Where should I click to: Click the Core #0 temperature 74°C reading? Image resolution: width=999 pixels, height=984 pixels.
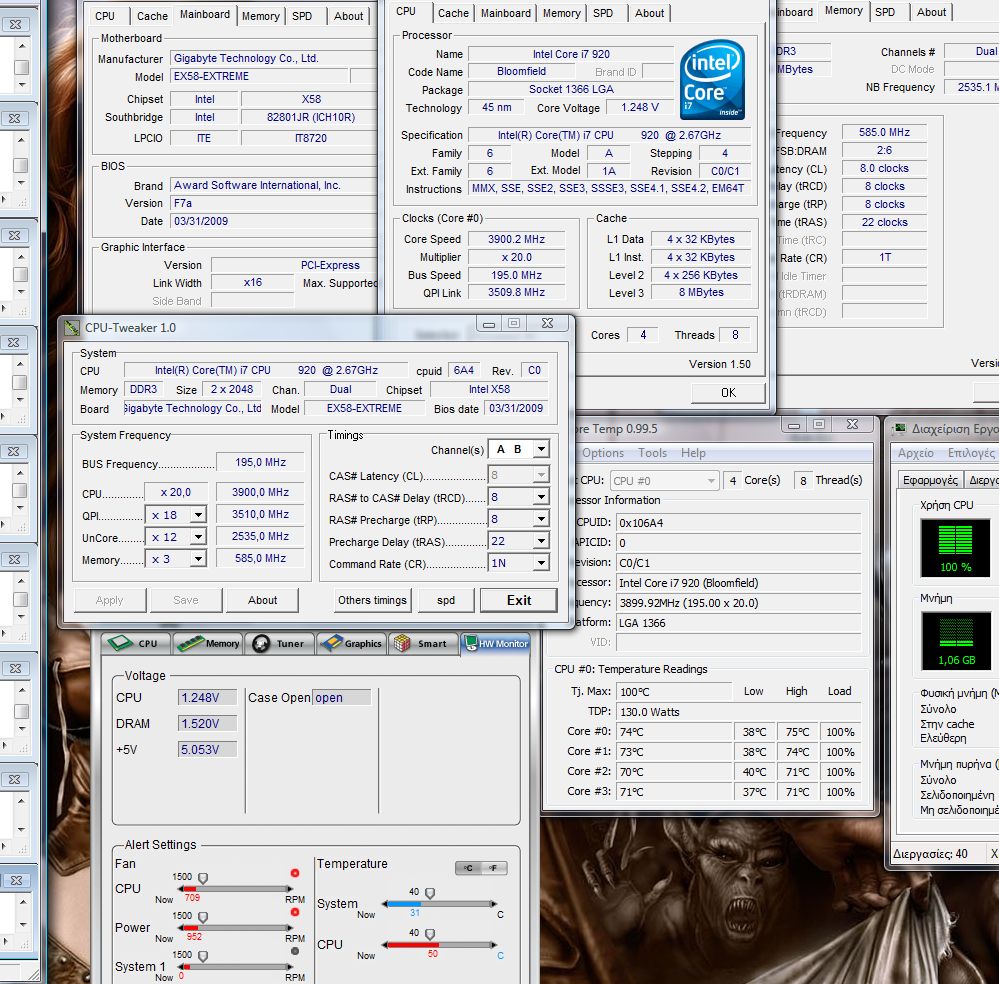674,732
